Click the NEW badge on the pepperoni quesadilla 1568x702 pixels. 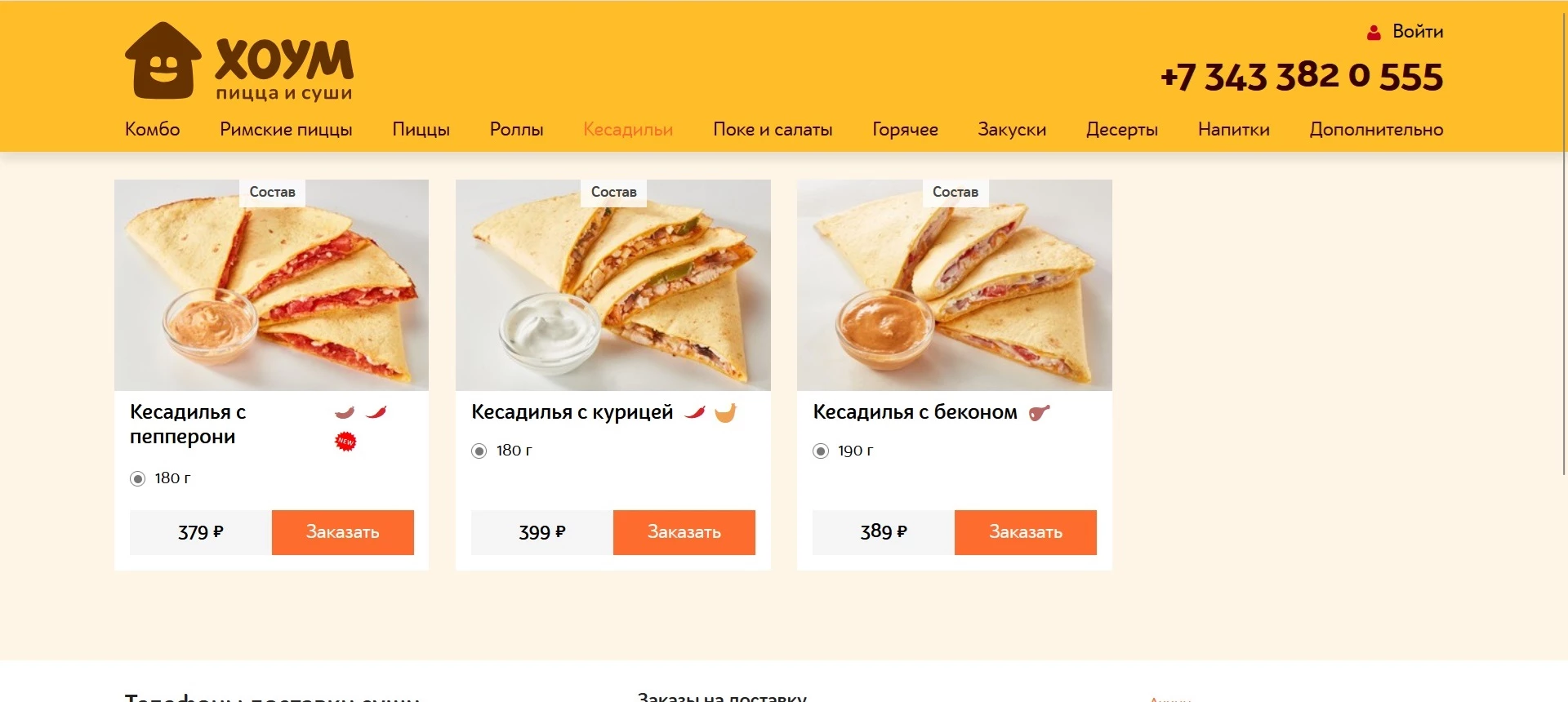[345, 441]
